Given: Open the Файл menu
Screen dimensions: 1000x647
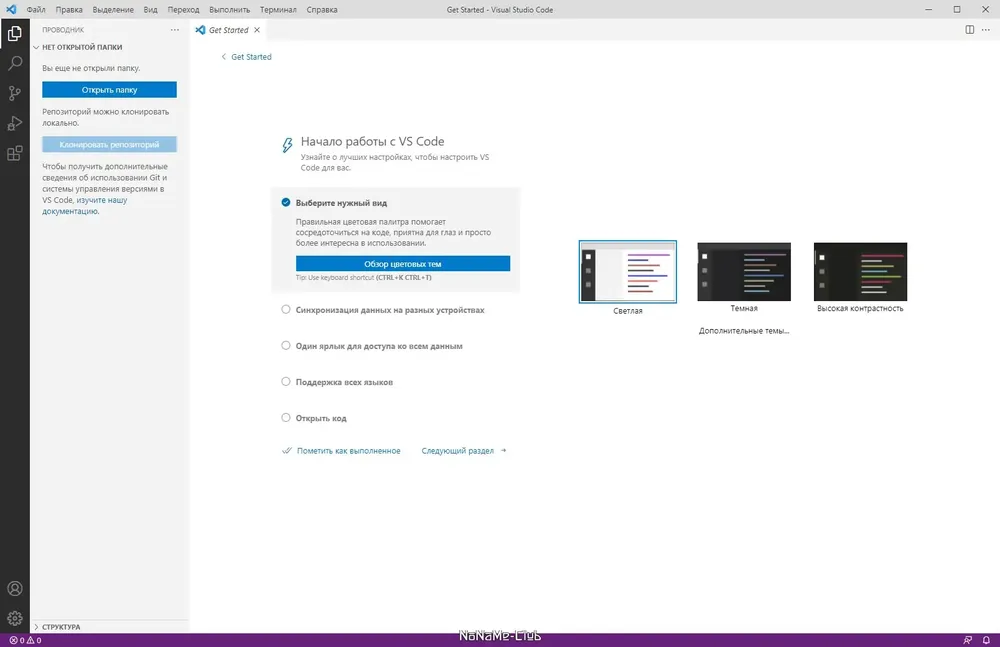Looking at the screenshot, I should [x=36, y=10].
